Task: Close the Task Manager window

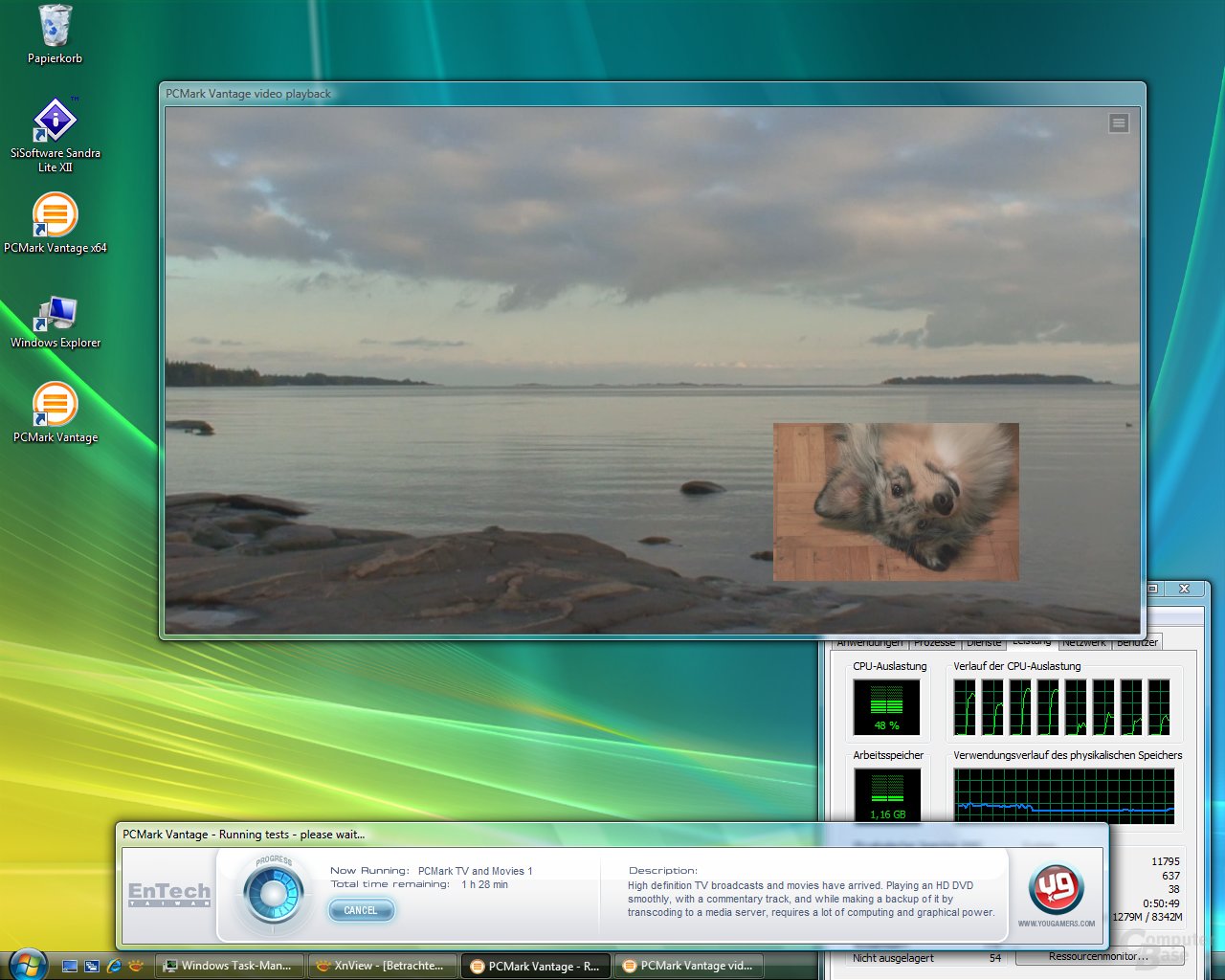Action: click(x=1184, y=589)
